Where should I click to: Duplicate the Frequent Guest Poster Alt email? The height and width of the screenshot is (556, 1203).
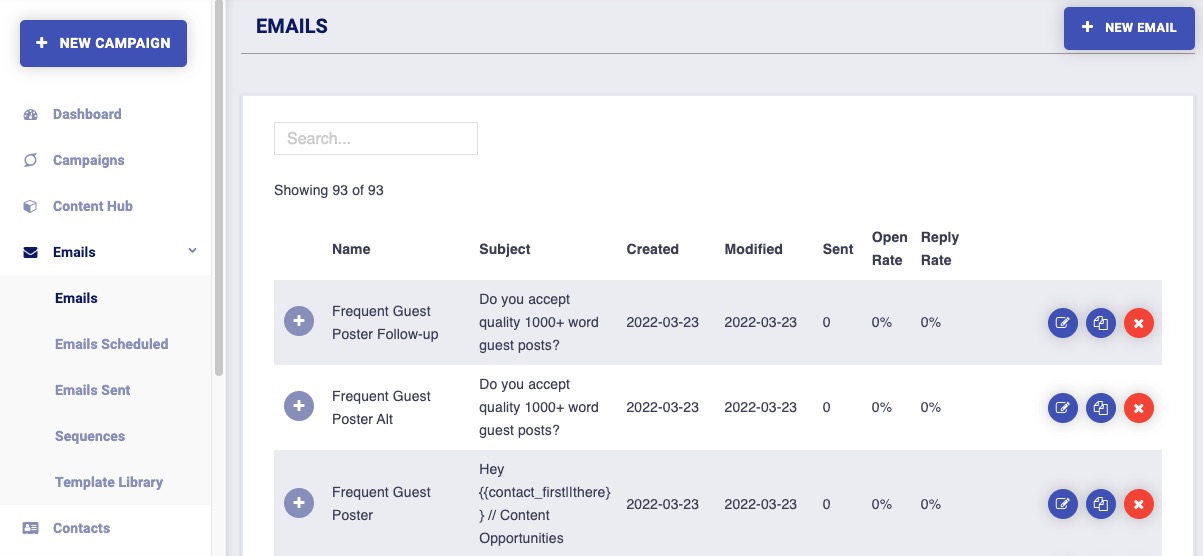point(1101,408)
